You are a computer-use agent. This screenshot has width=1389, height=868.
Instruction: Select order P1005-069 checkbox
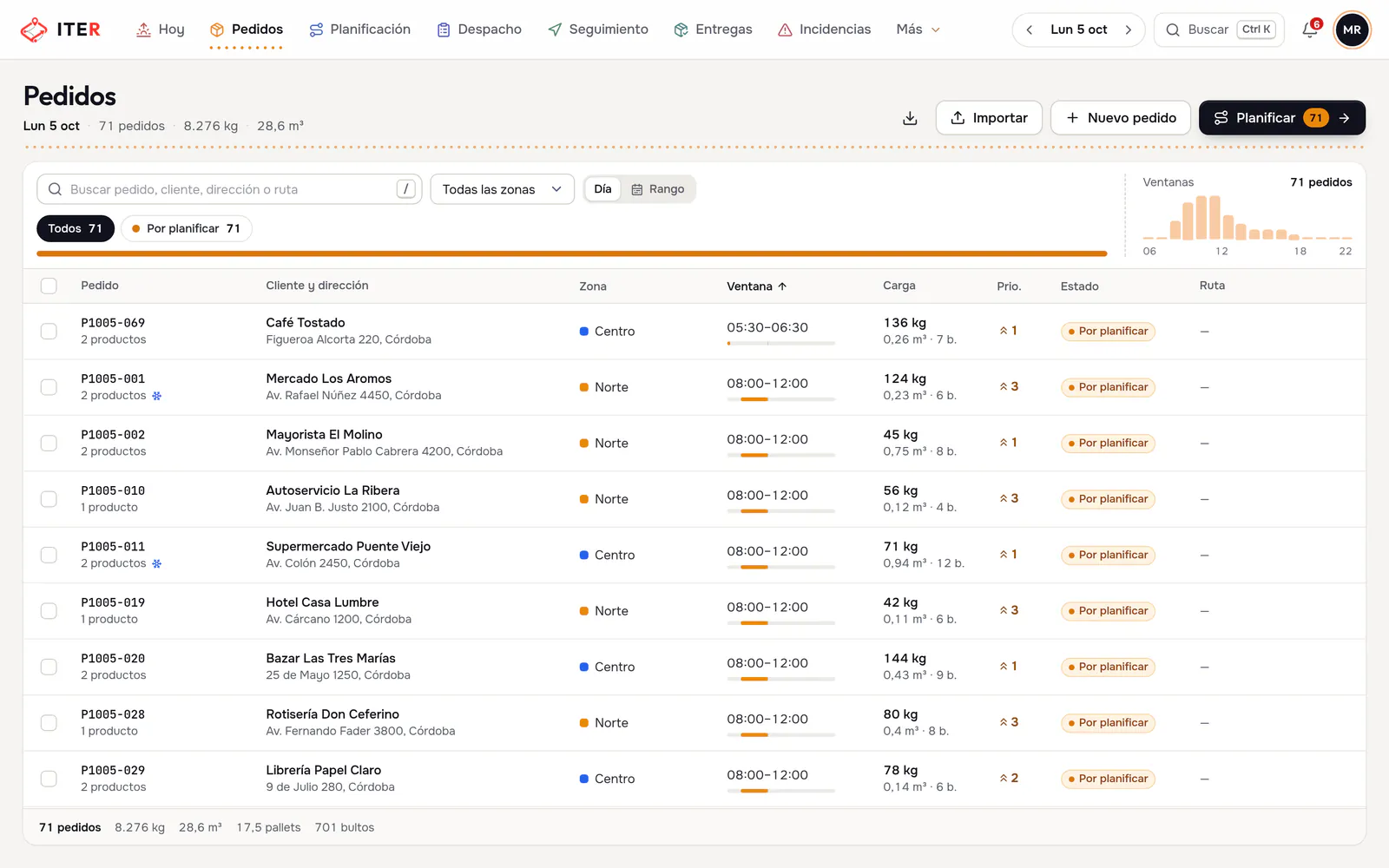pos(49,331)
